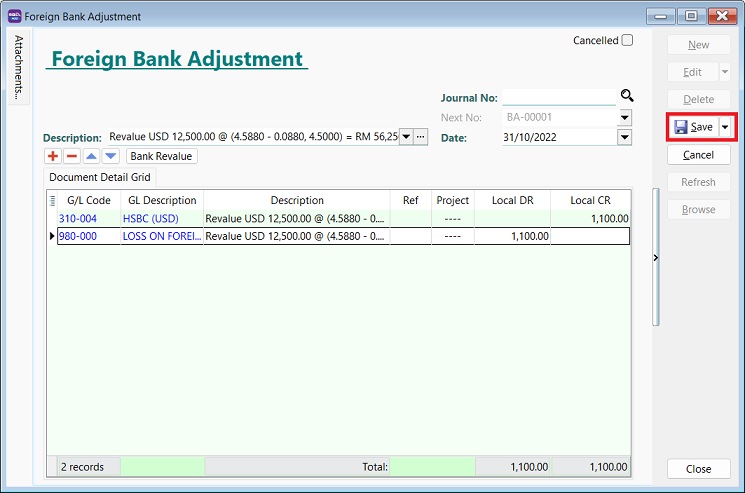Open the Save button dropdown arrow
Image resolution: width=745 pixels, height=493 pixels.
pyautogui.click(x=725, y=127)
